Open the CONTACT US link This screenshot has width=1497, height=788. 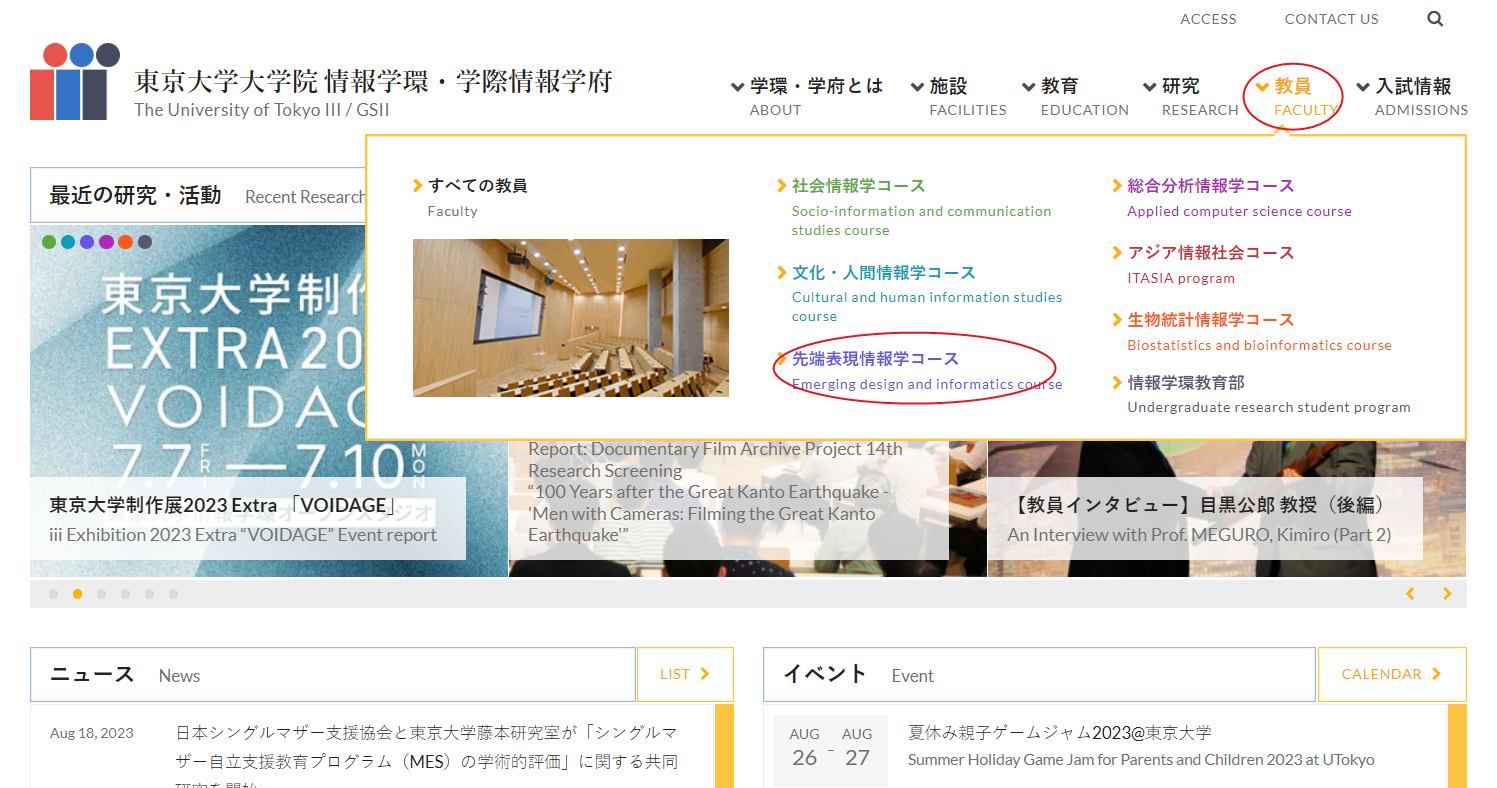[x=1331, y=19]
